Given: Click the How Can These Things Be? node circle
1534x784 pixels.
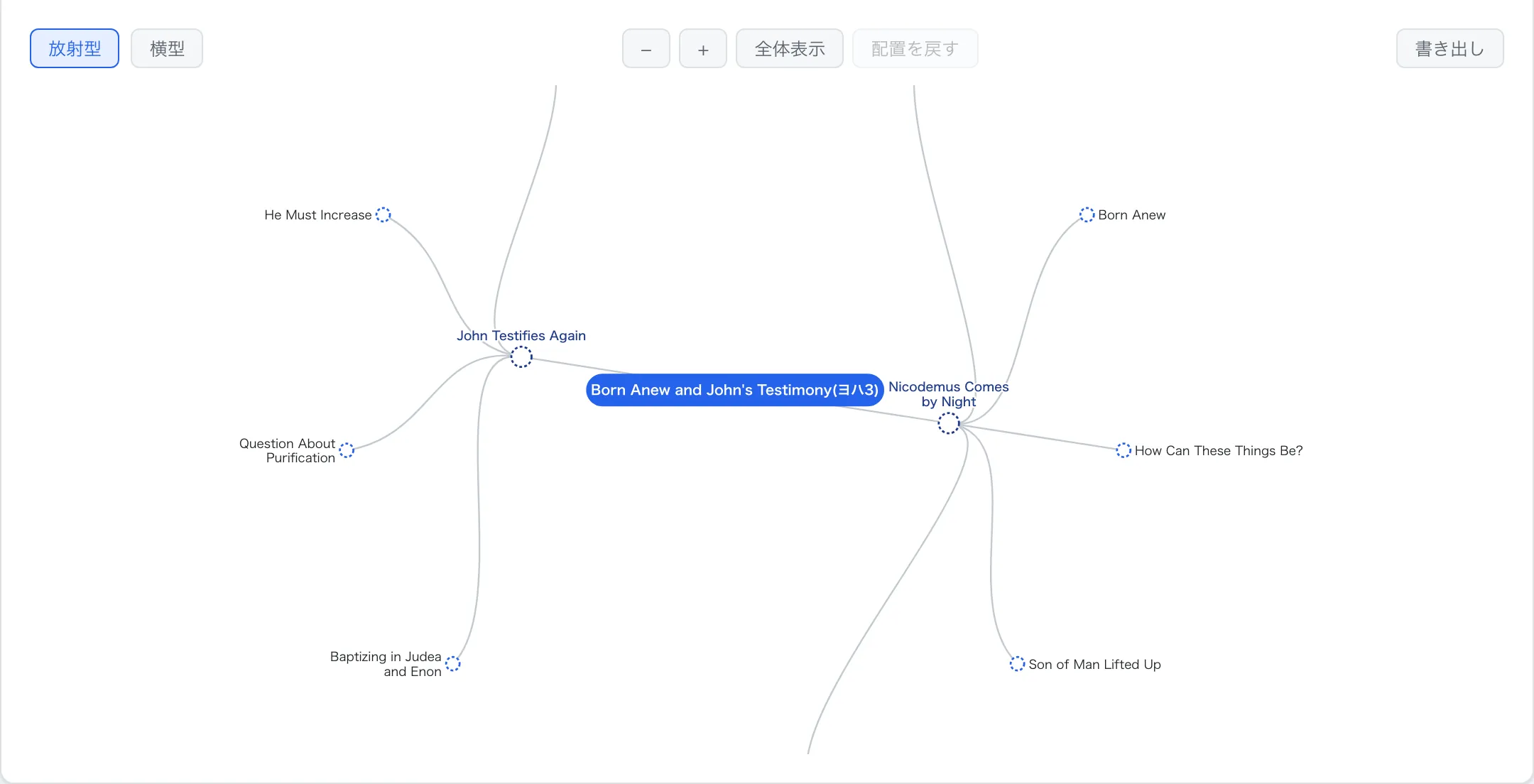Looking at the screenshot, I should coord(1123,450).
